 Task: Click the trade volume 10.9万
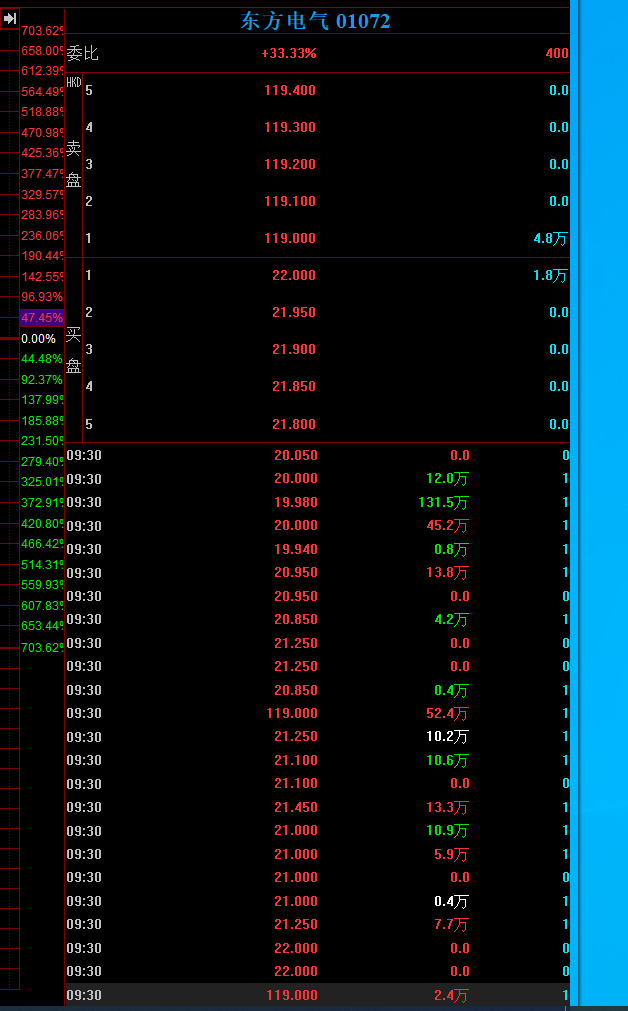pyautogui.click(x=447, y=831)
